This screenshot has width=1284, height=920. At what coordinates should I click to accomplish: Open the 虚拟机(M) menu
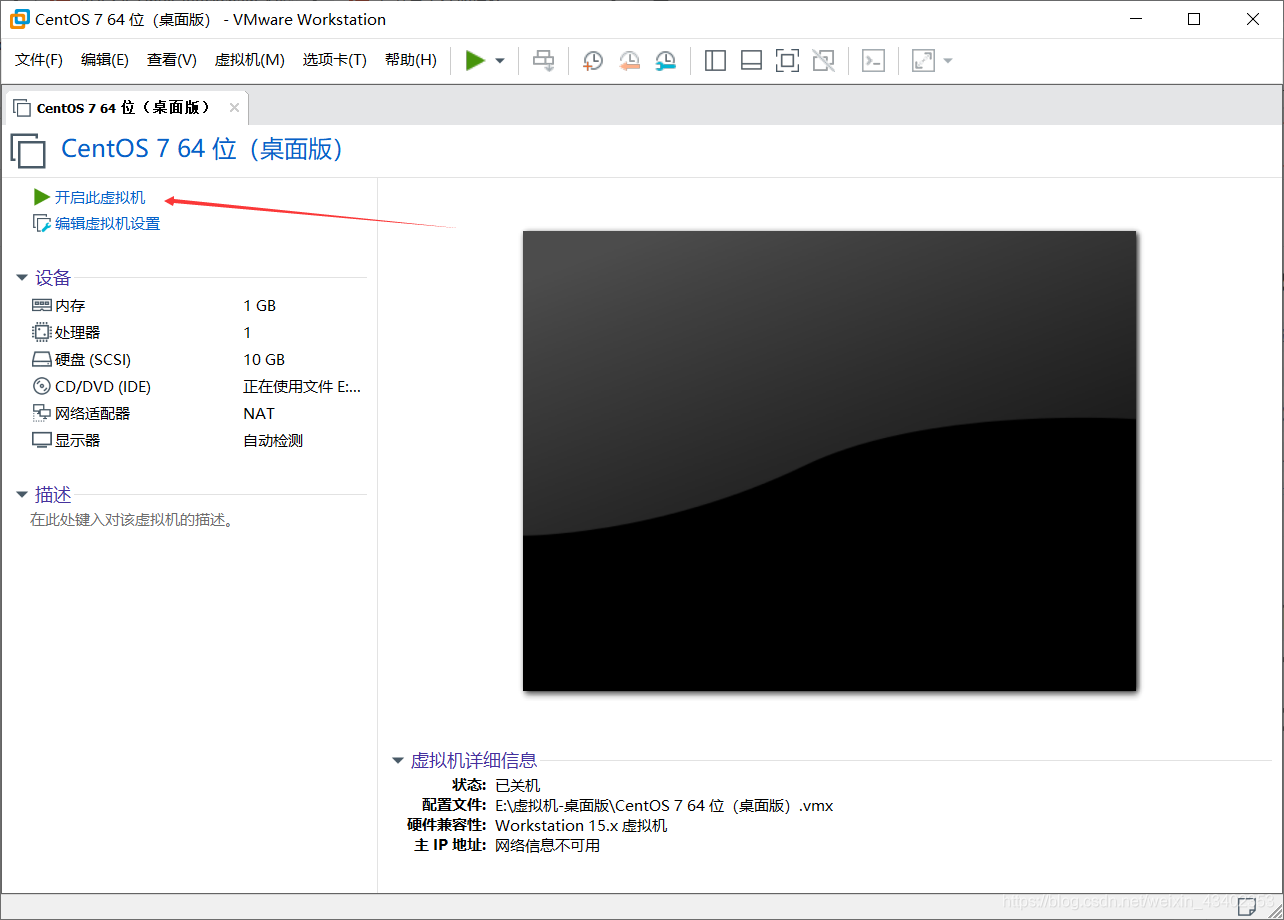[x=250, y=60]
